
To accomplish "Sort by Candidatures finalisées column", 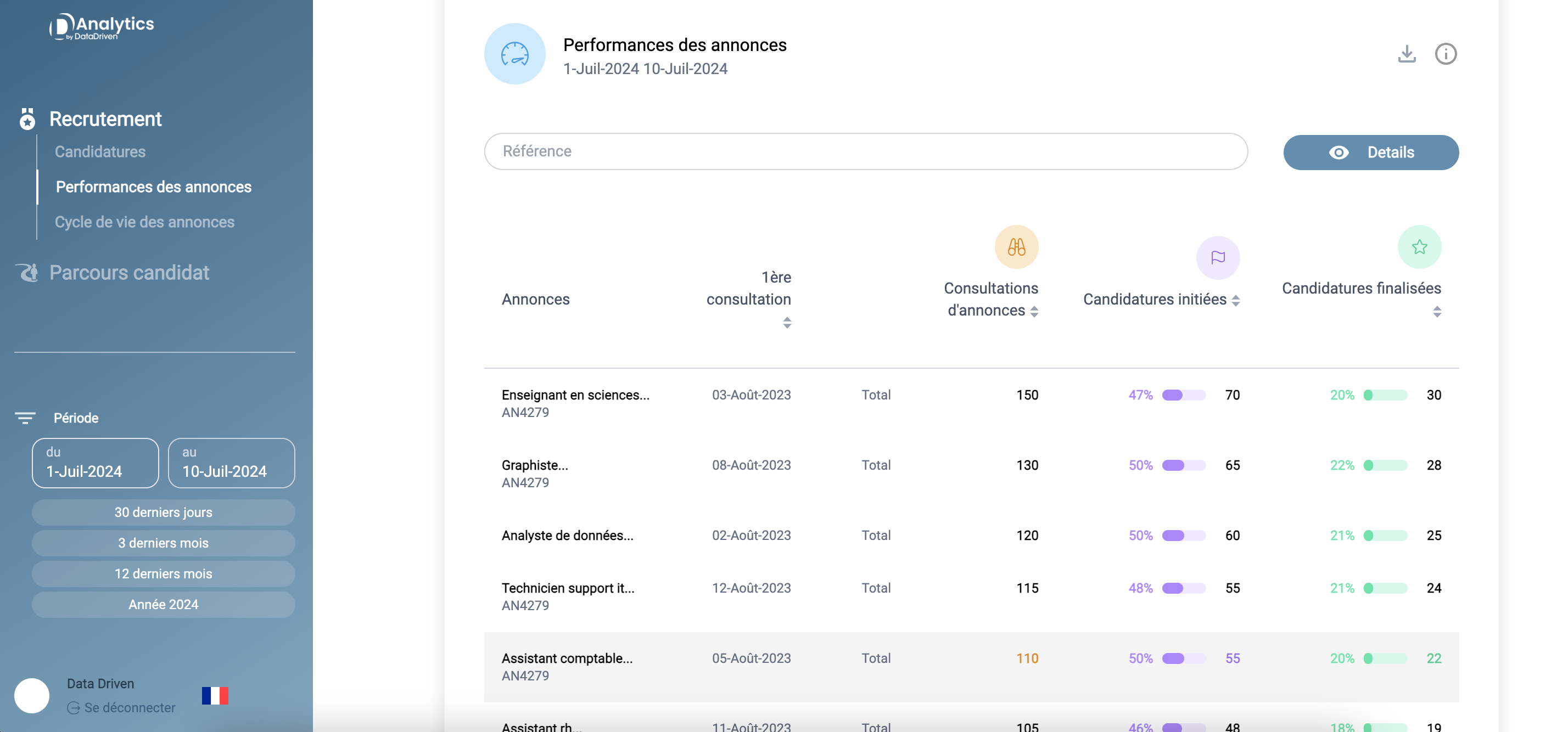I will pos(1437,312).
